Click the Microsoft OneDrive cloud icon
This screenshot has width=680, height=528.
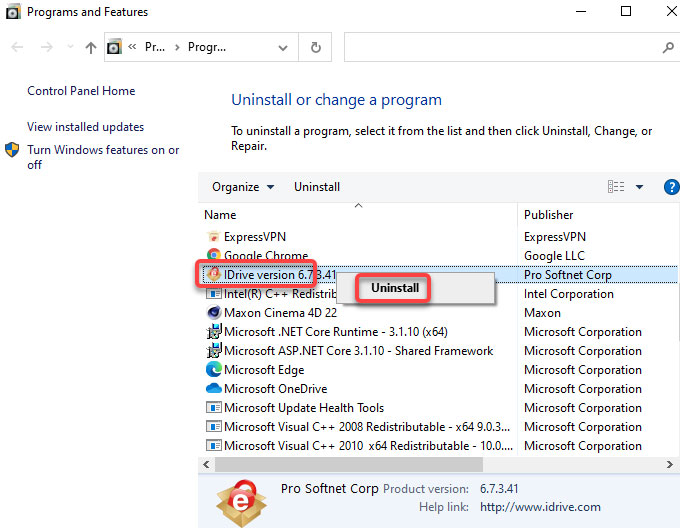click(x=213, y=388)
